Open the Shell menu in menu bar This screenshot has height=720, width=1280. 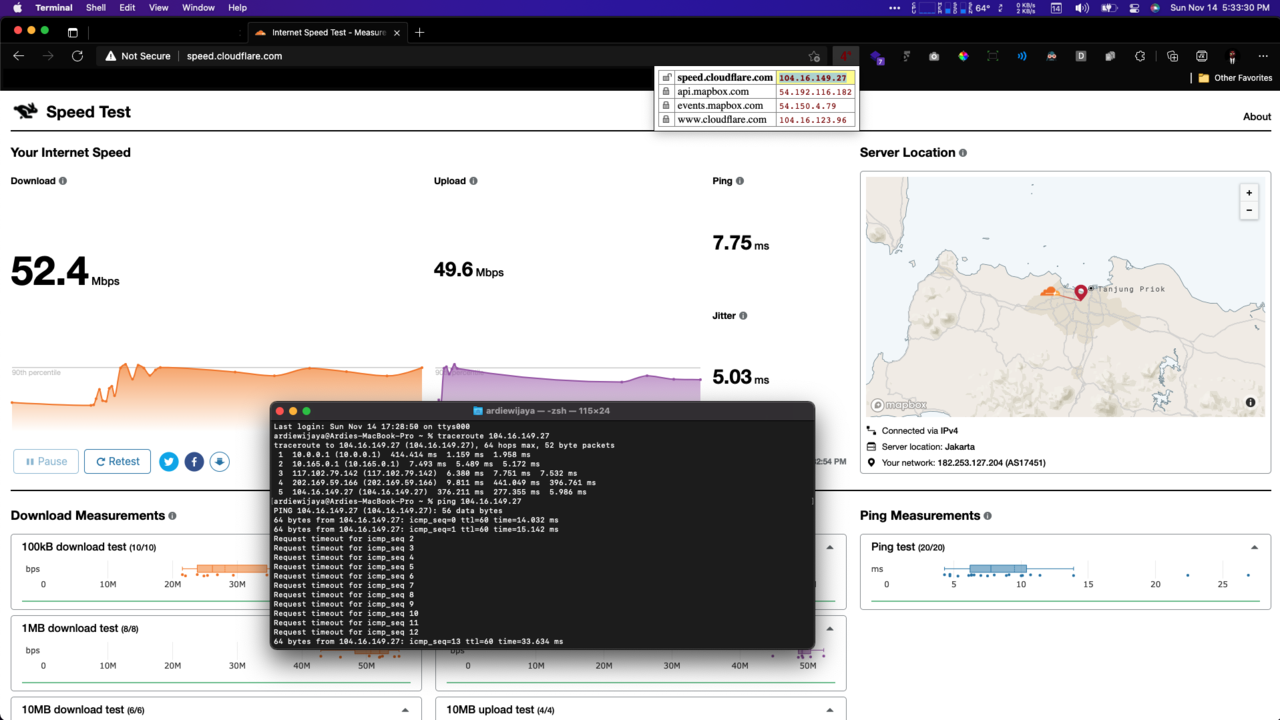tap(96, 8)
